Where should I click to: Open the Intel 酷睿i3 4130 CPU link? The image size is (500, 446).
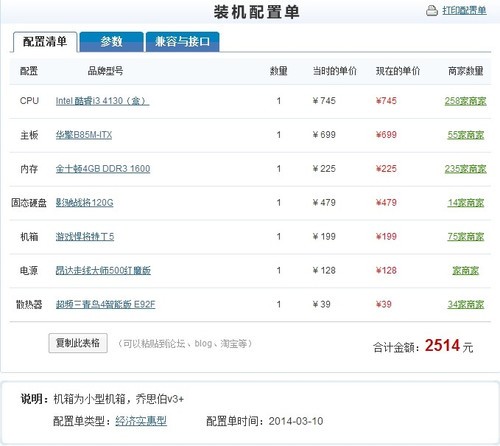[x=102, y=101]
